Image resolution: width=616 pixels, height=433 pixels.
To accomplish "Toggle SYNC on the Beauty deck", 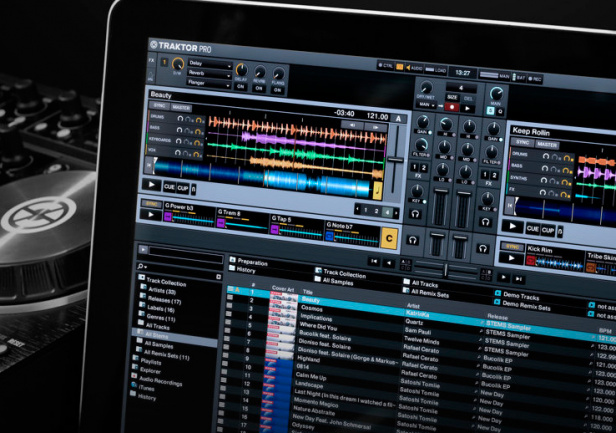I will tap(160, 105).
